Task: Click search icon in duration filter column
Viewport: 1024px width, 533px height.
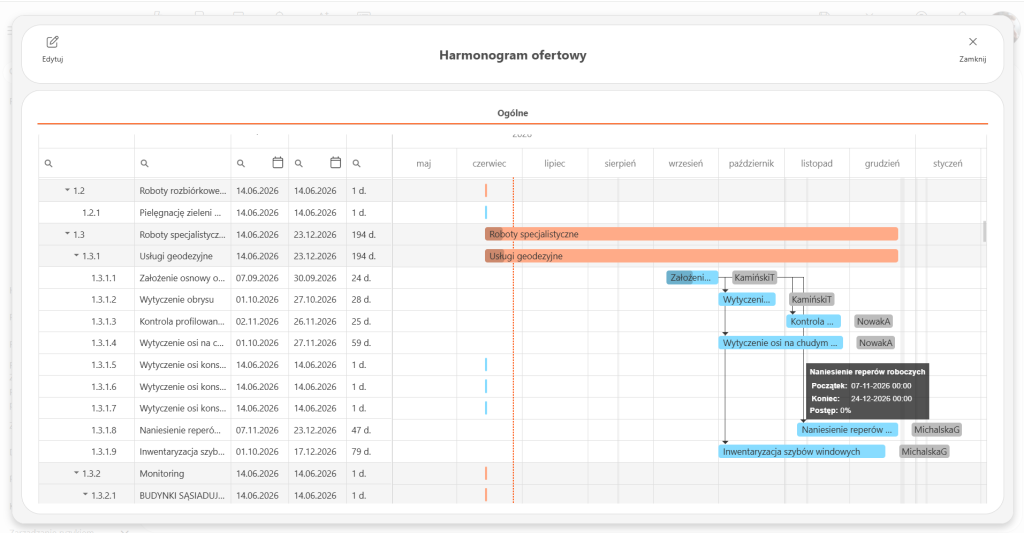Action: (357, 163)
